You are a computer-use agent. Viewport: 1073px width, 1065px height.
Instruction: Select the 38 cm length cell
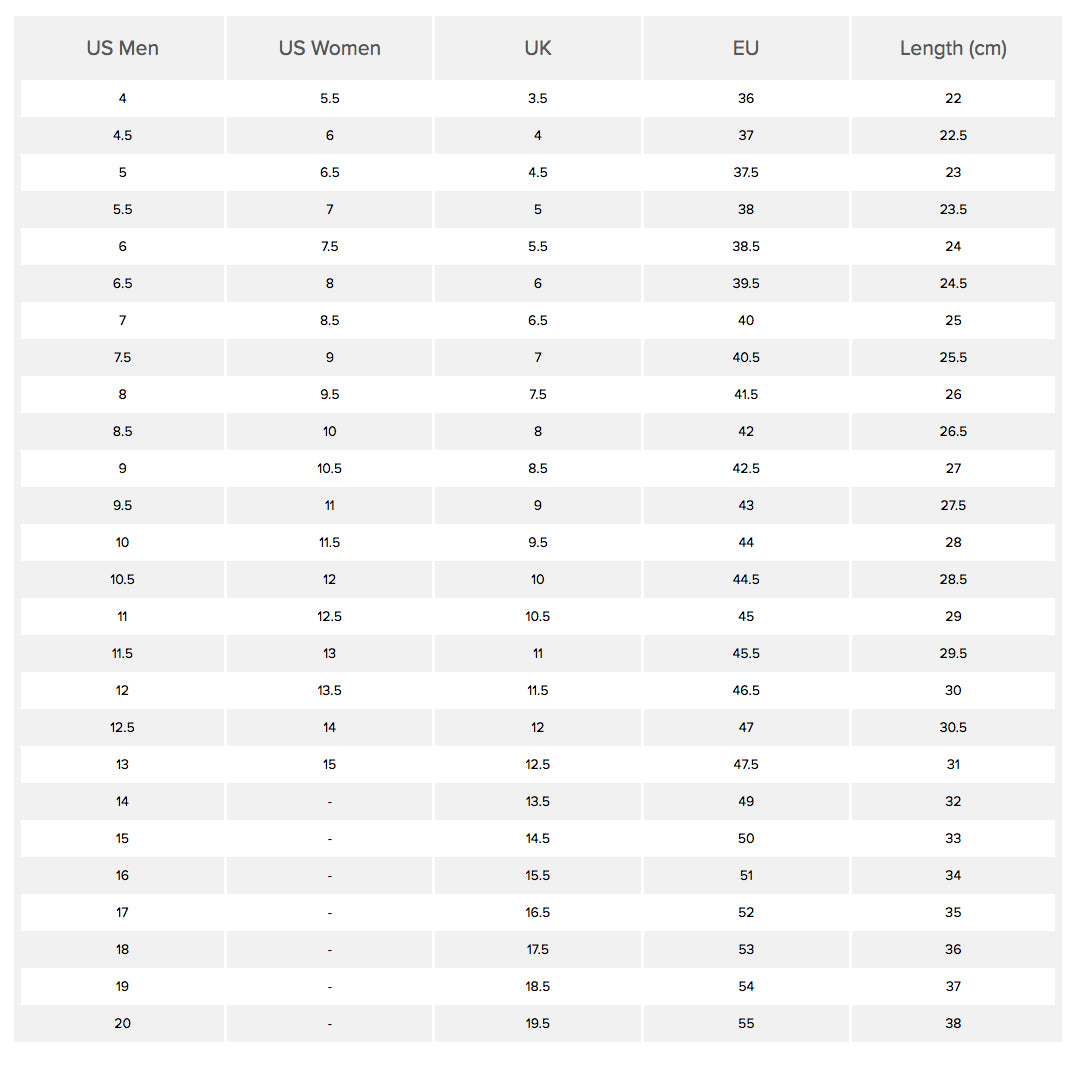point(953,1023)
